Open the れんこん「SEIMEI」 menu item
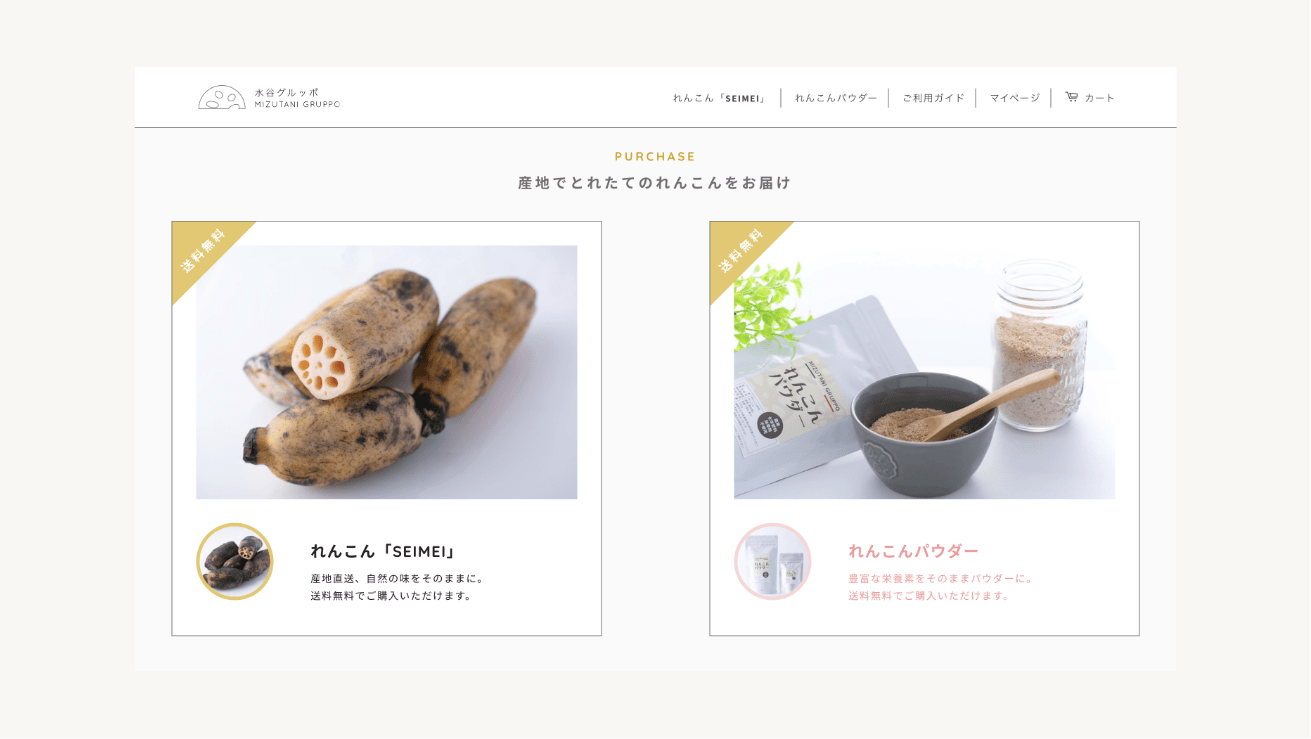The width and height of the screenshot is (1311, 739). [719, 98]
